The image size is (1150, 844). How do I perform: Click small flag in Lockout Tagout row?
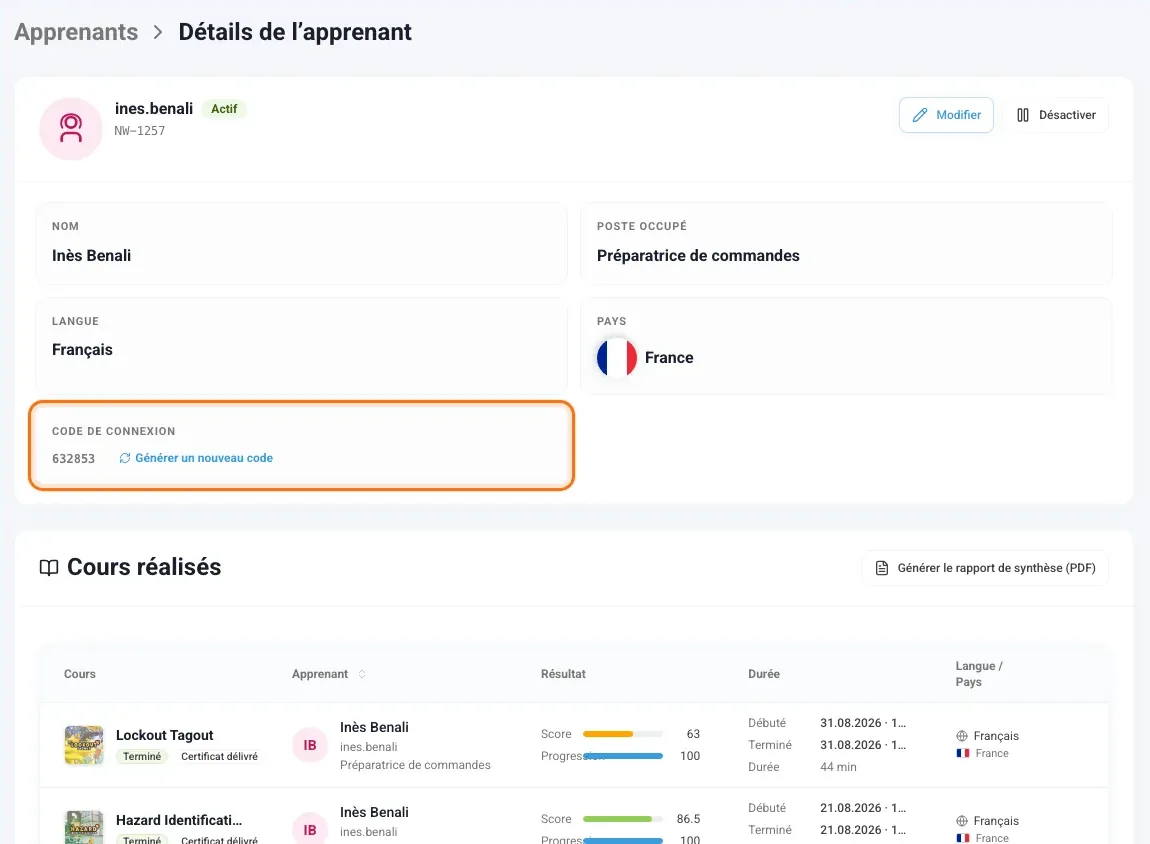pos(963,753)
